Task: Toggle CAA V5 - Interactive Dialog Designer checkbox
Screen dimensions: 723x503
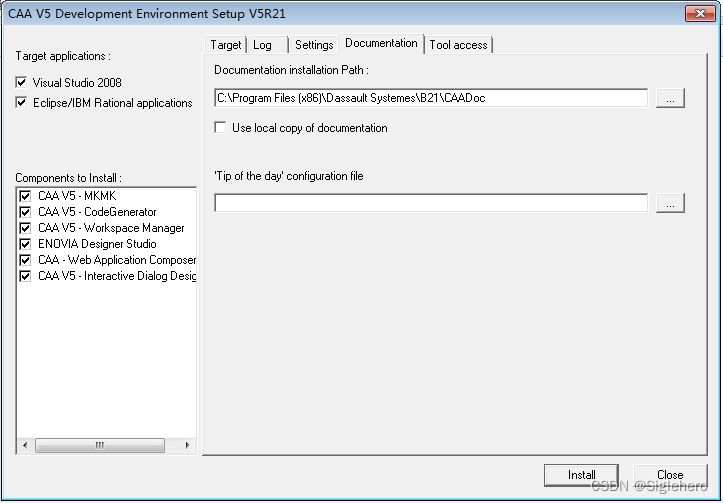Action: point(26,276)
